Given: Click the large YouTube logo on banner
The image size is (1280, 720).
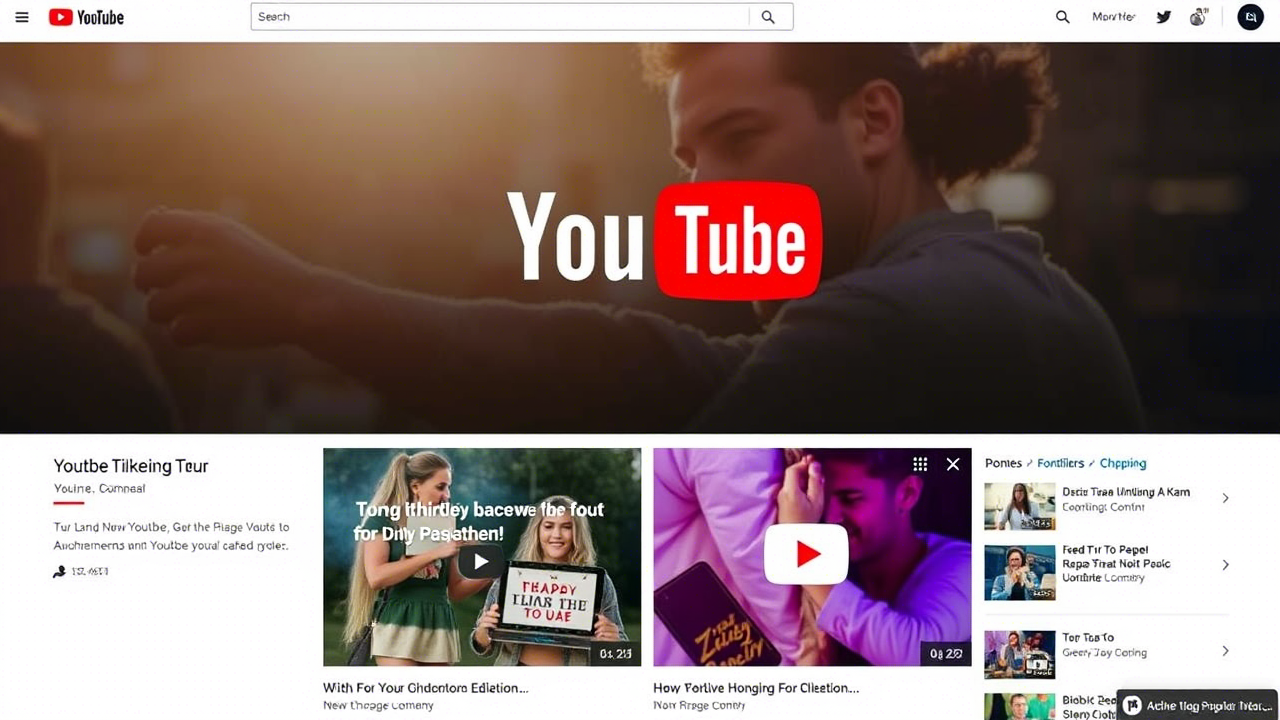Looking at the screenshot, I should coord(664,240).
